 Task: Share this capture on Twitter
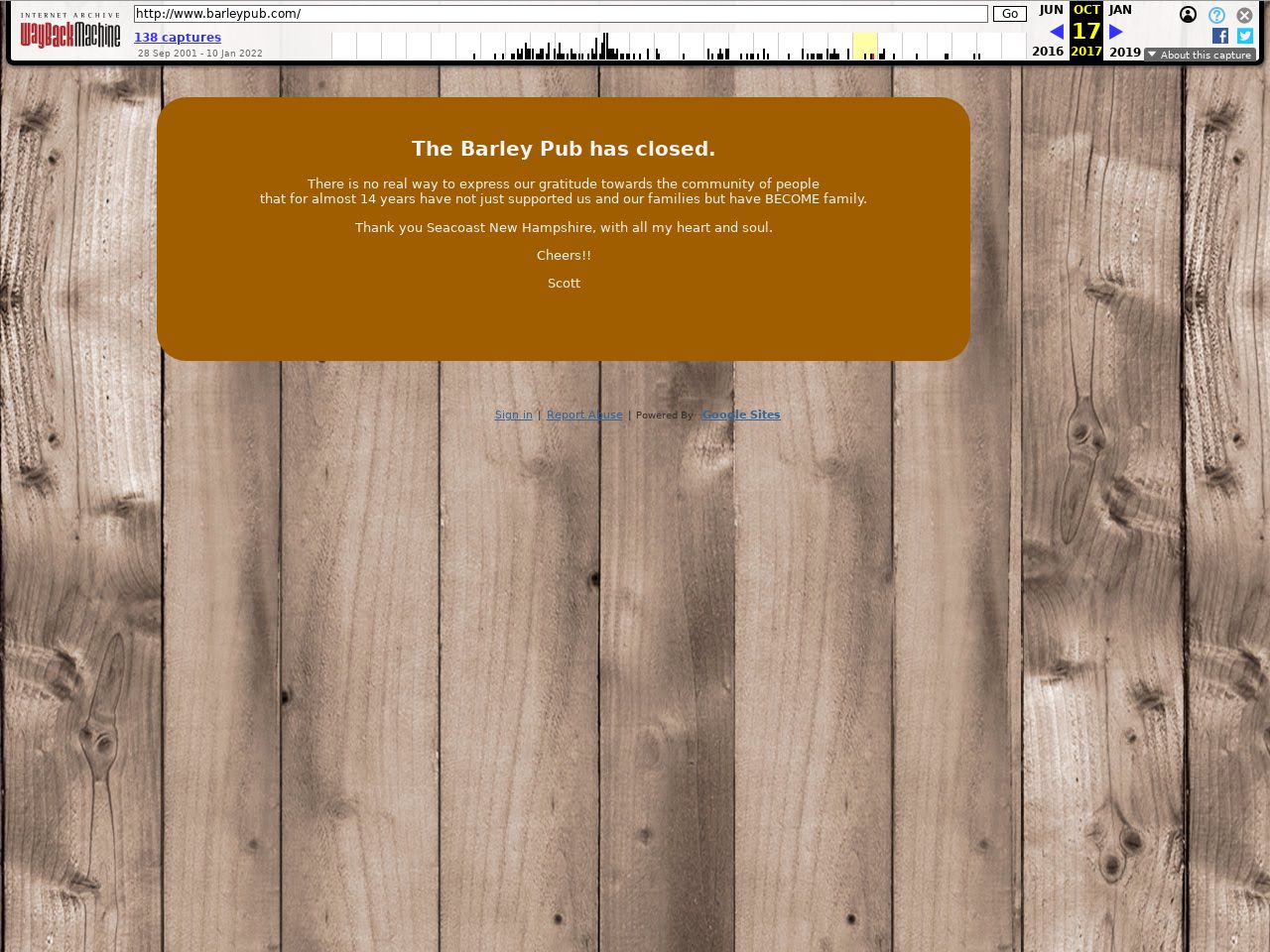point(1245,36)
